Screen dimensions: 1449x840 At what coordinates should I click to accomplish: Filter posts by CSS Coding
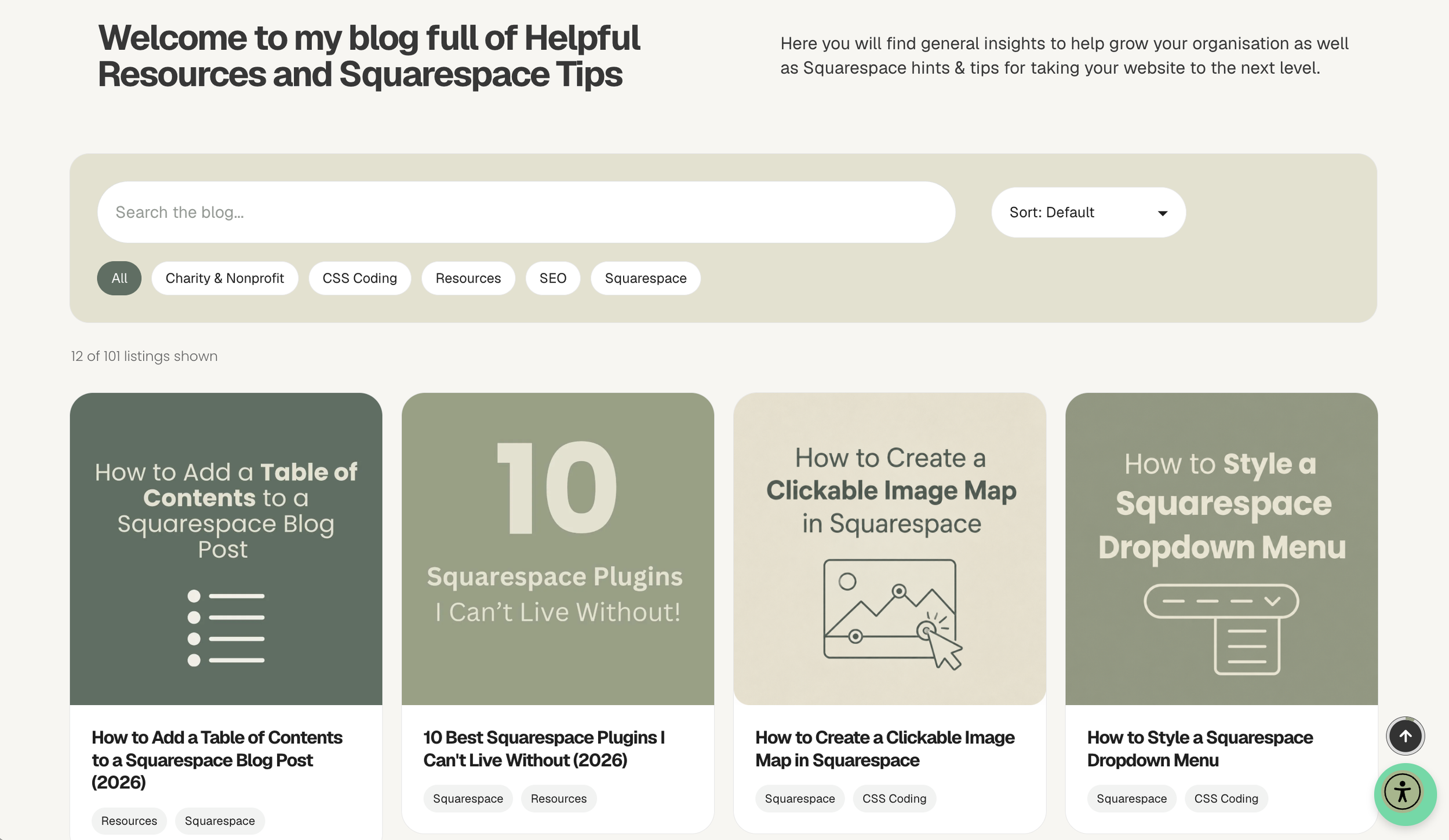coord(360,278)
